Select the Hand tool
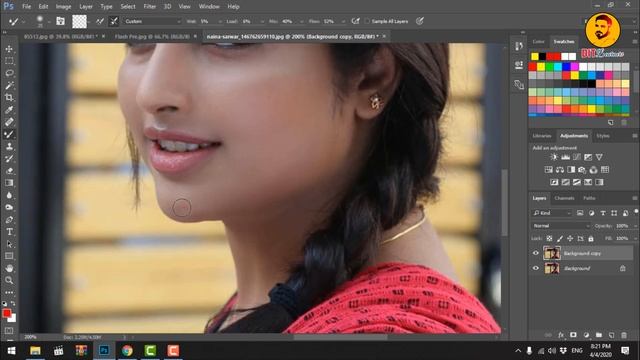The height and width of the screenshot is (360, 640). [x=9, y=268]
